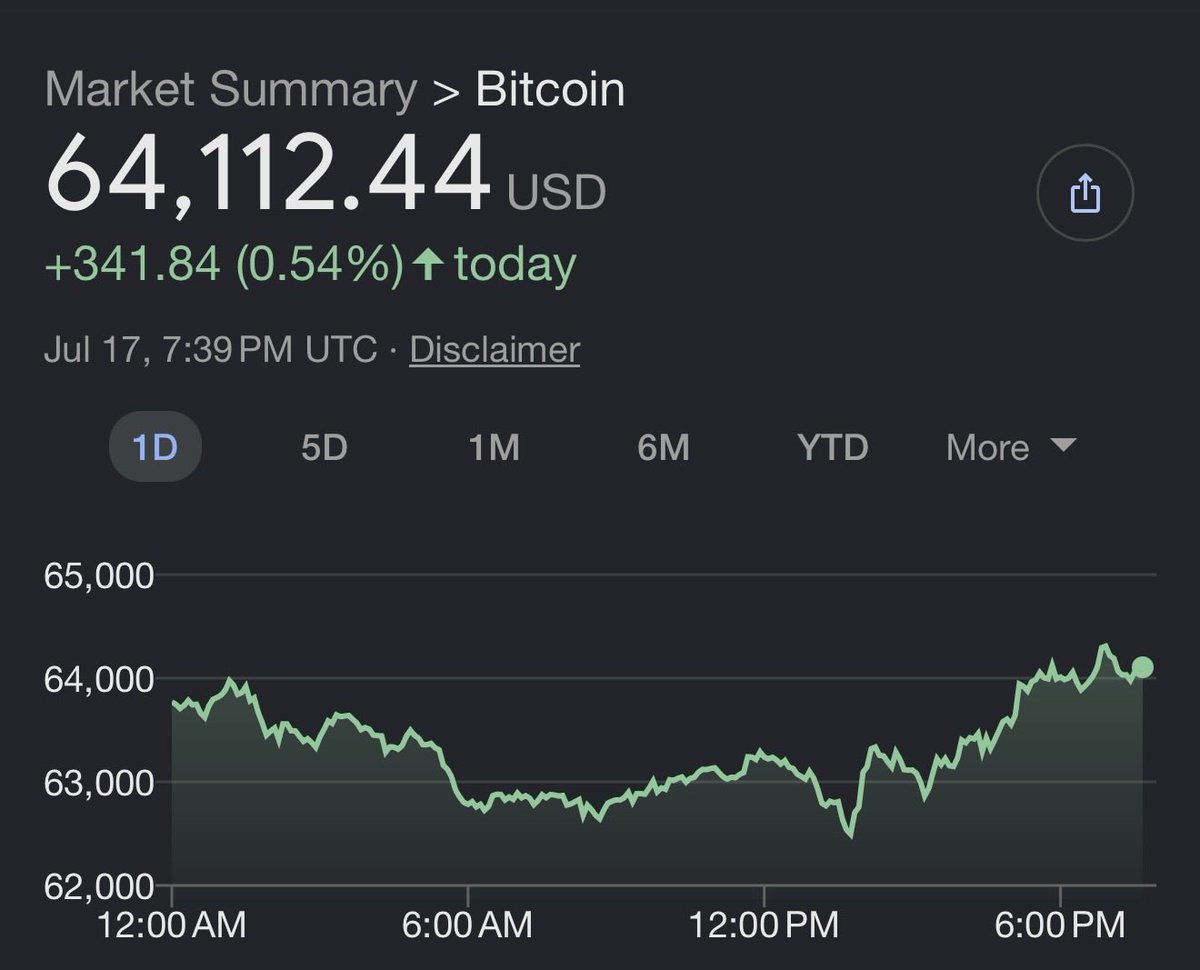Click the chart low point after 12:00 PM
The width and height of the screenshot is (1200, 970).
[850, 834]
